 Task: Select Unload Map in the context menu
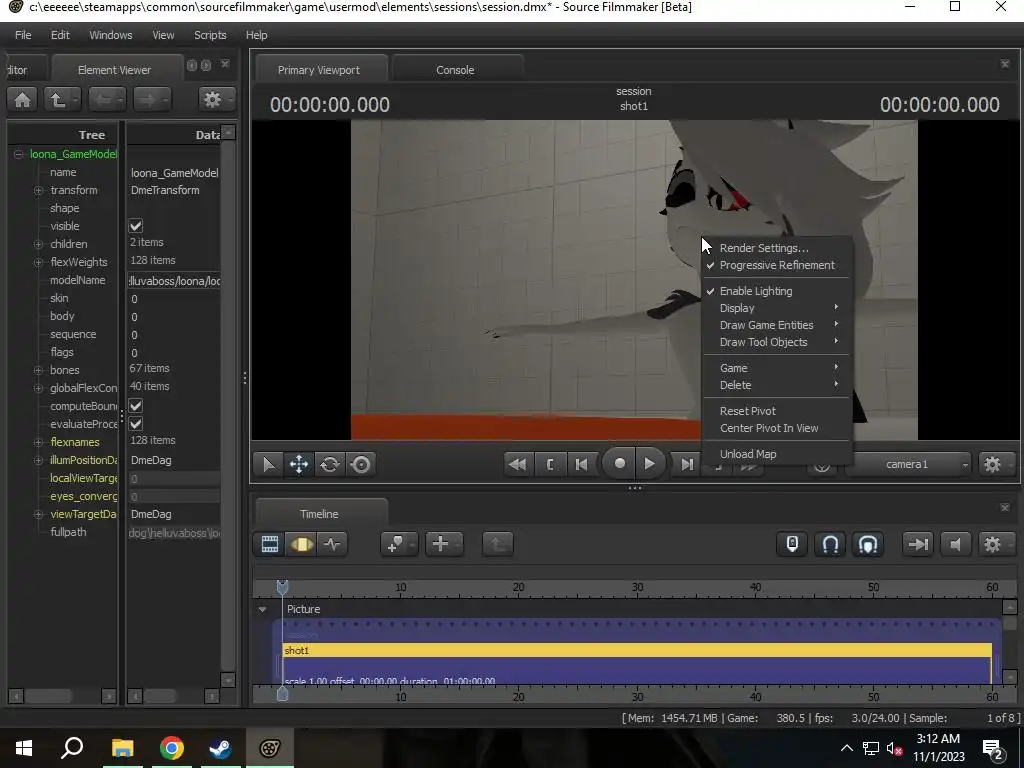(777, 454)
